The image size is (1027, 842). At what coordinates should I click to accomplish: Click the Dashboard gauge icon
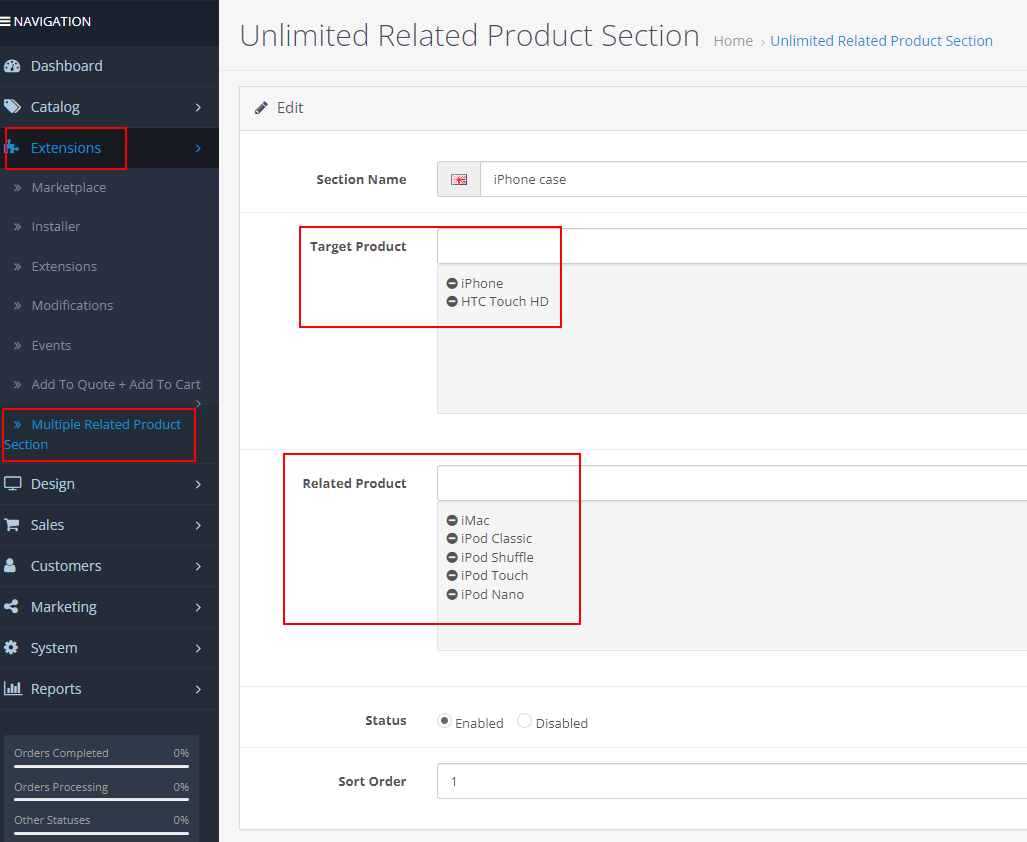point(12,66)
